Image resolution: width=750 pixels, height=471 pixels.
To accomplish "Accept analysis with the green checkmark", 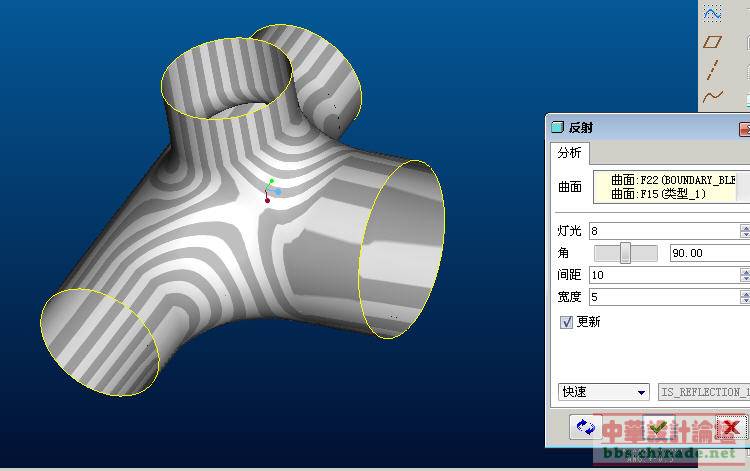I will (658, 428).
